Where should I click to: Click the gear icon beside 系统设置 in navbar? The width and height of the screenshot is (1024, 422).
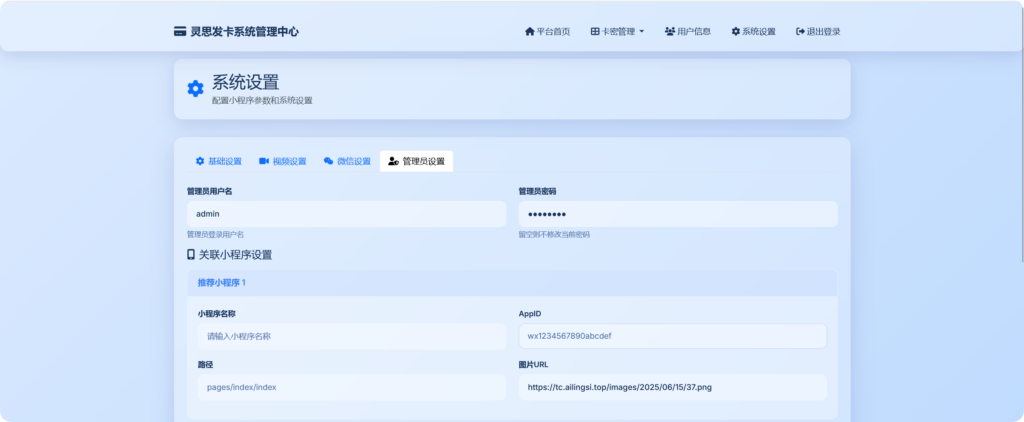(736, 31)
